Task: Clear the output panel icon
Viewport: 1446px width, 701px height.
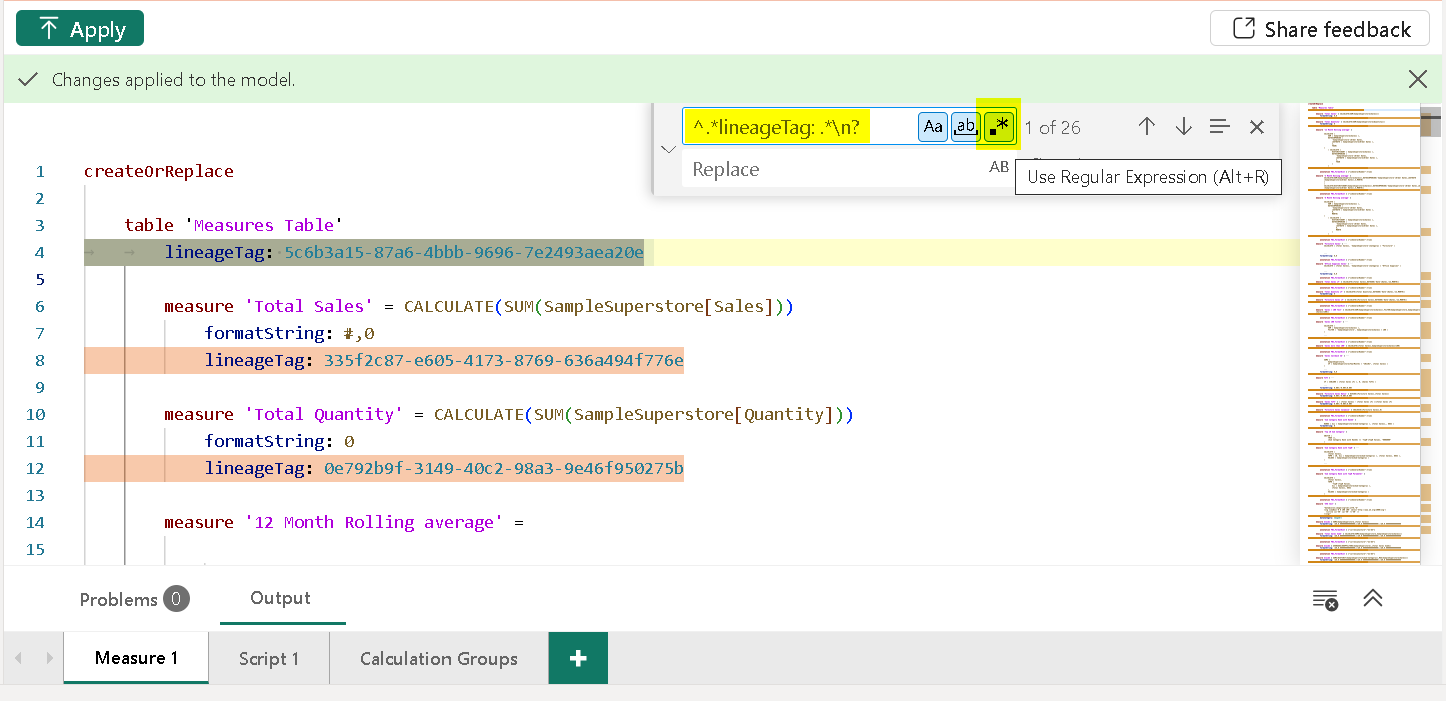Action: pyautogui.click(x=1324, y=599)
